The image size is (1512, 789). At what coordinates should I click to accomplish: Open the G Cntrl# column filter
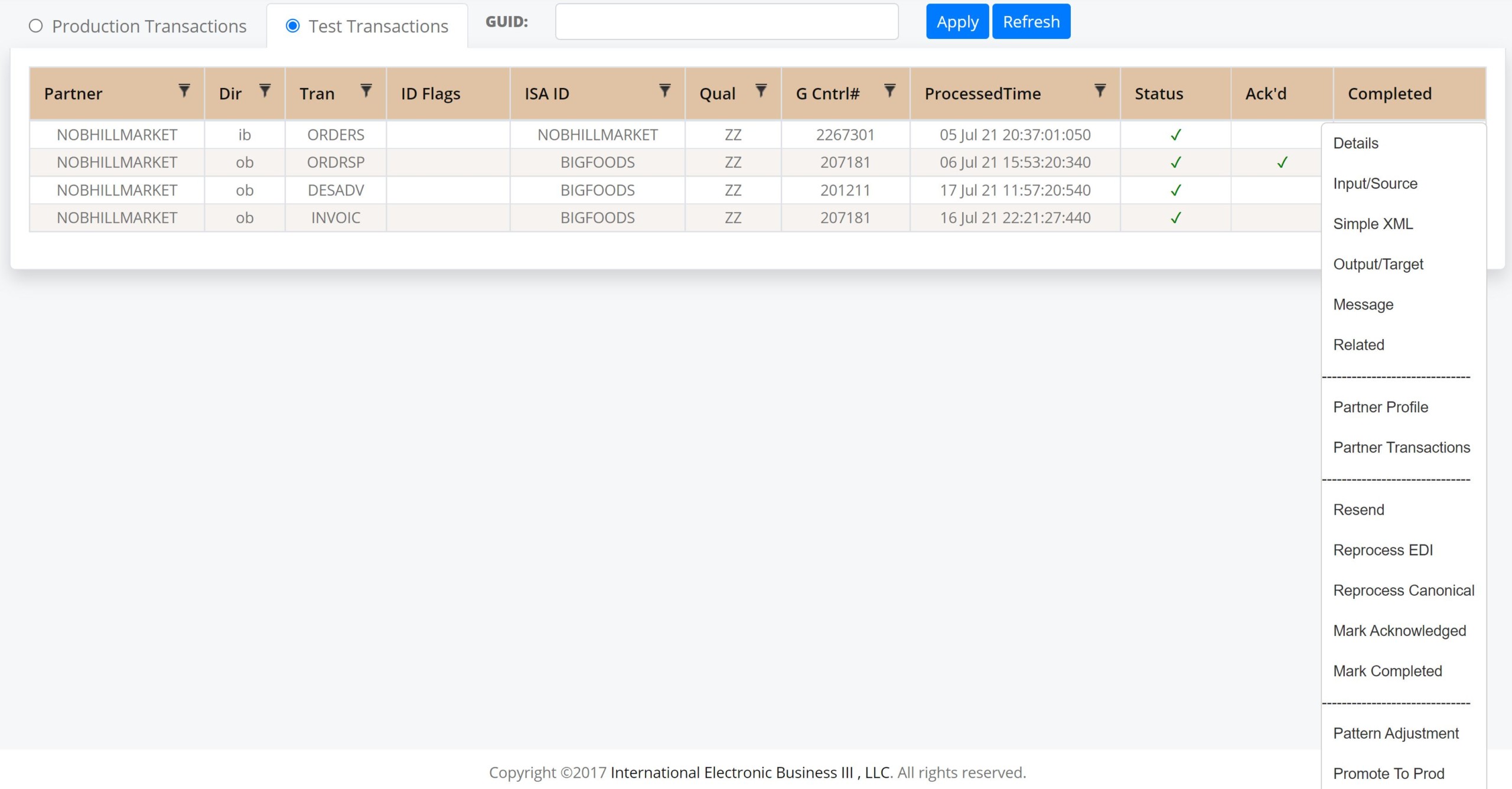tap(890, 90)
